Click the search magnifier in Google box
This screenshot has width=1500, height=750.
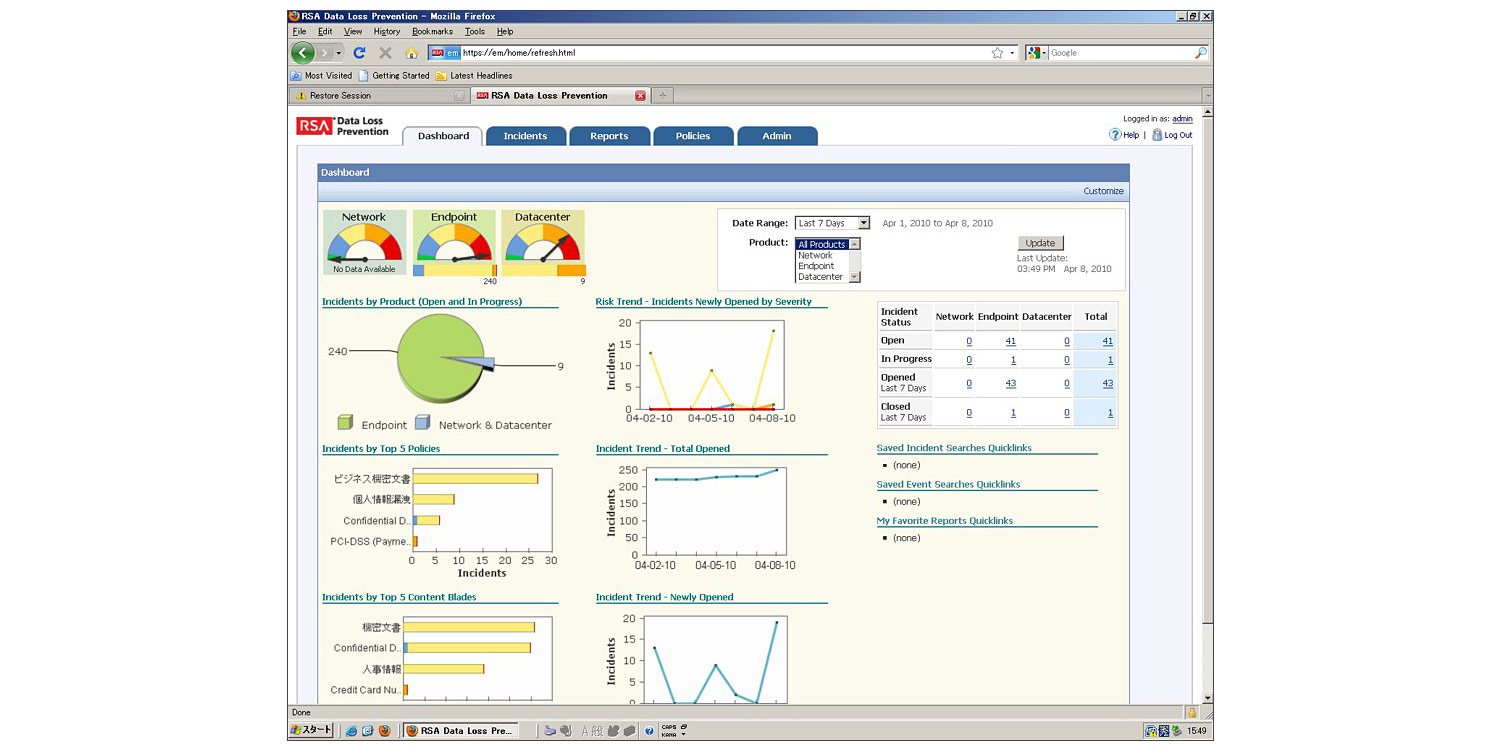point(1201,53)
